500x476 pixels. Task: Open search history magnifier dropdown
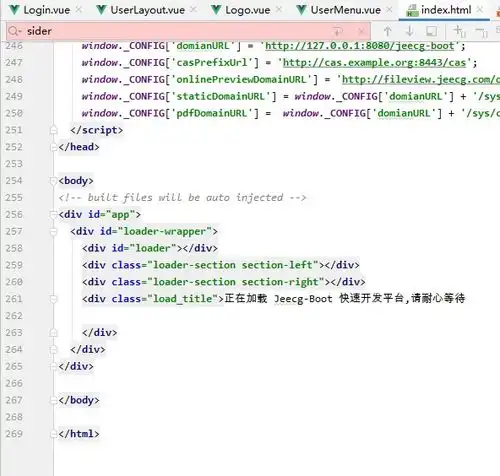[x=15, y=31]
